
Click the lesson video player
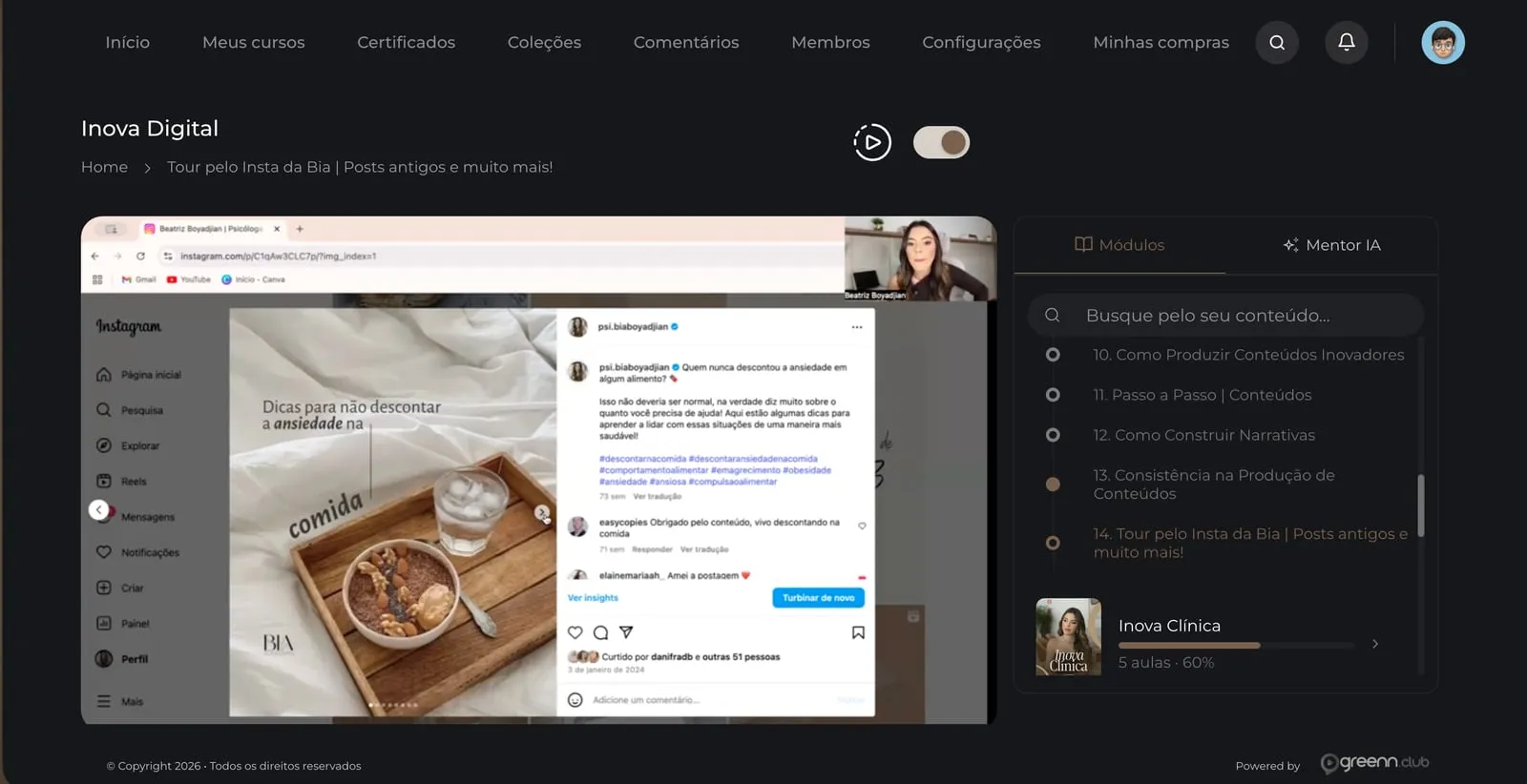[x=538, y=470]
